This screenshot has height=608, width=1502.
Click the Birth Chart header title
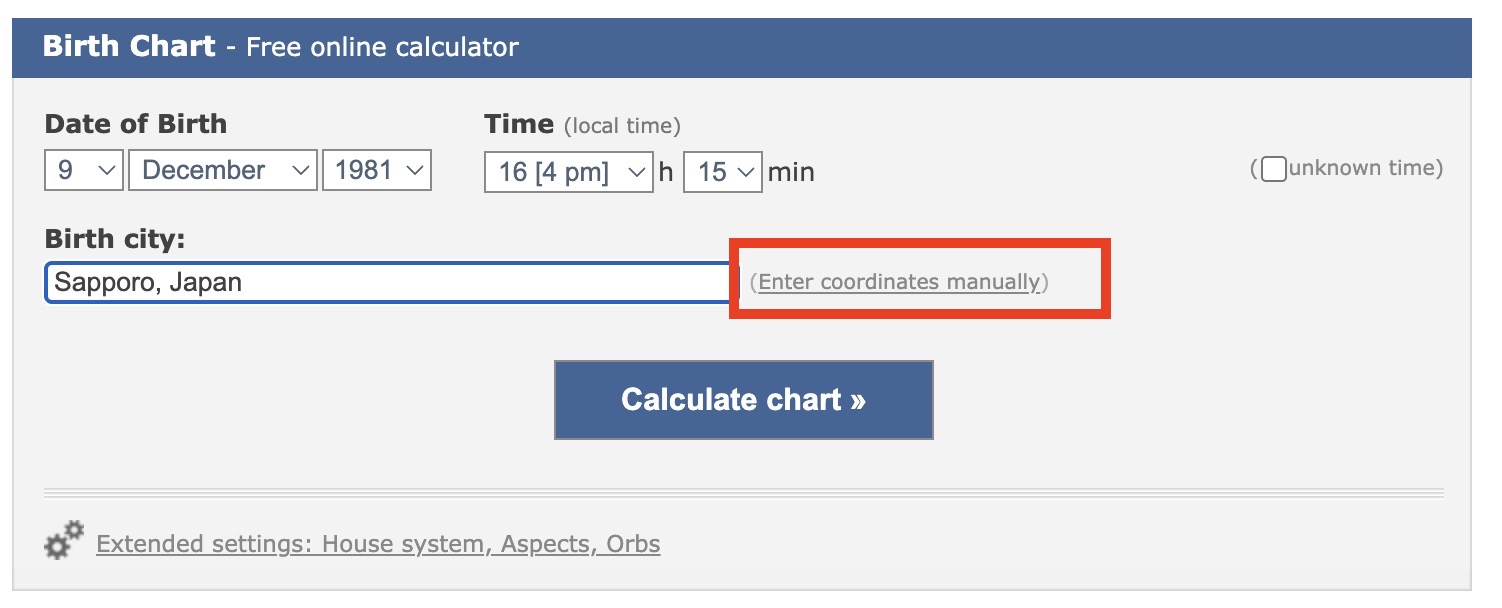129,46
